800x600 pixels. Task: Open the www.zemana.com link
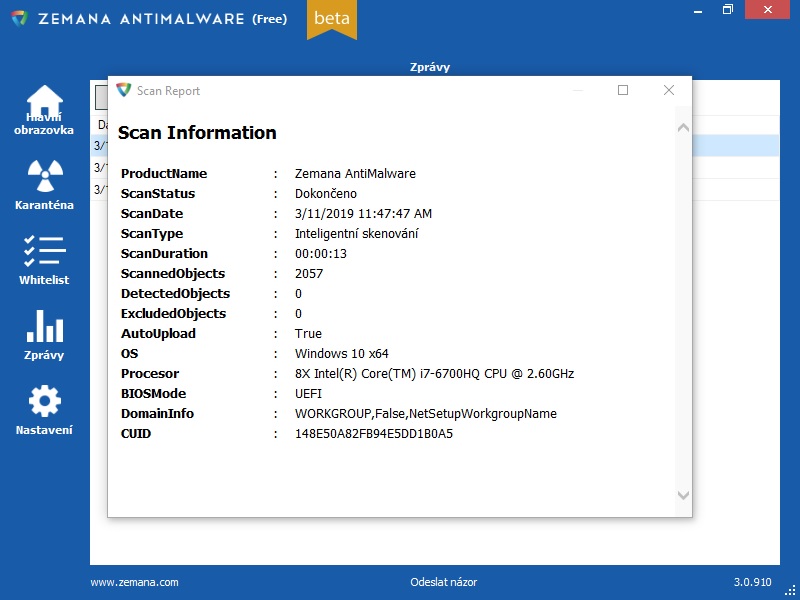click(x=134, y=582)
